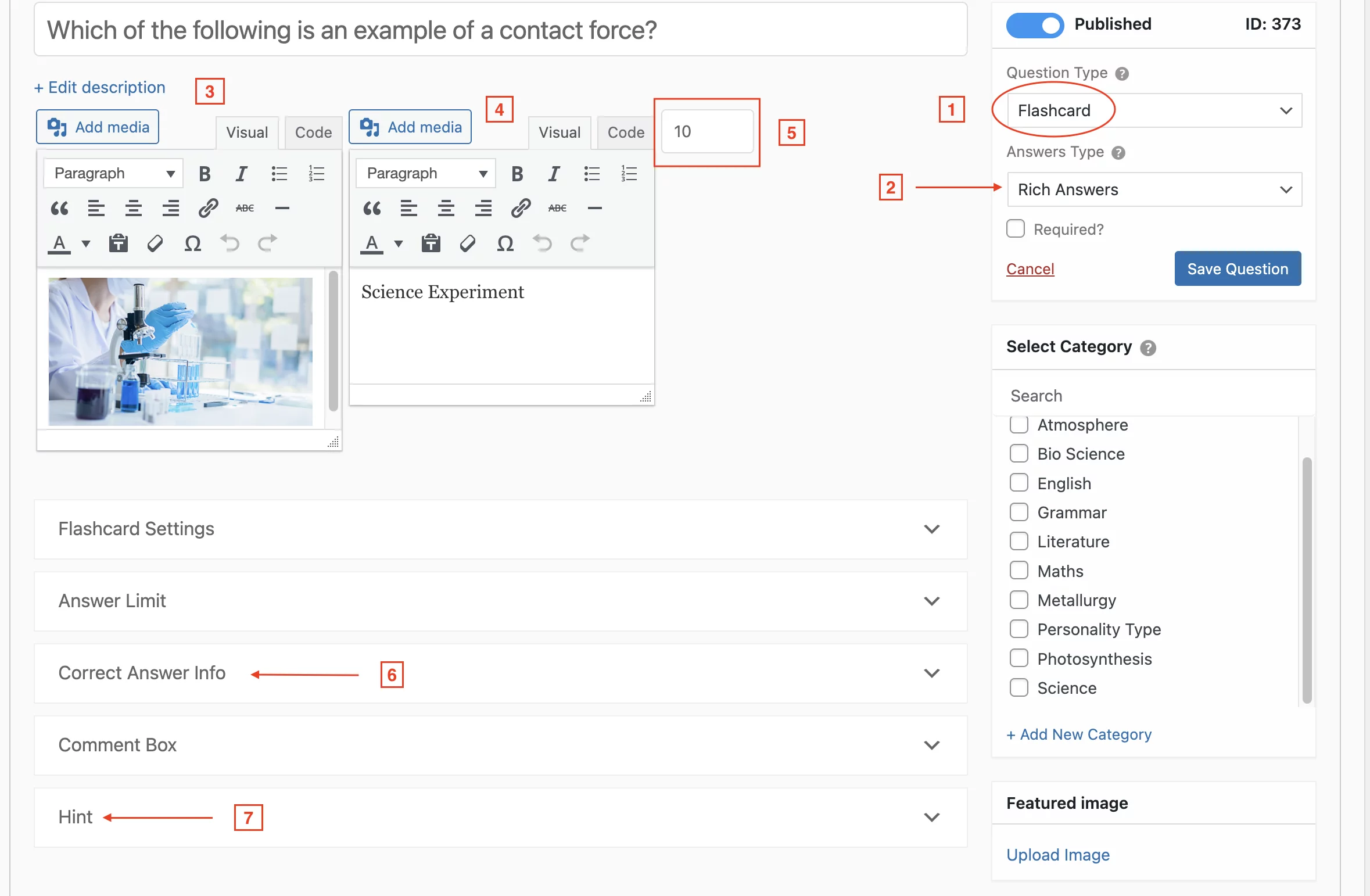Click blockquote icon in right editor
1370x896 pixels.
(x=372, y=208)
